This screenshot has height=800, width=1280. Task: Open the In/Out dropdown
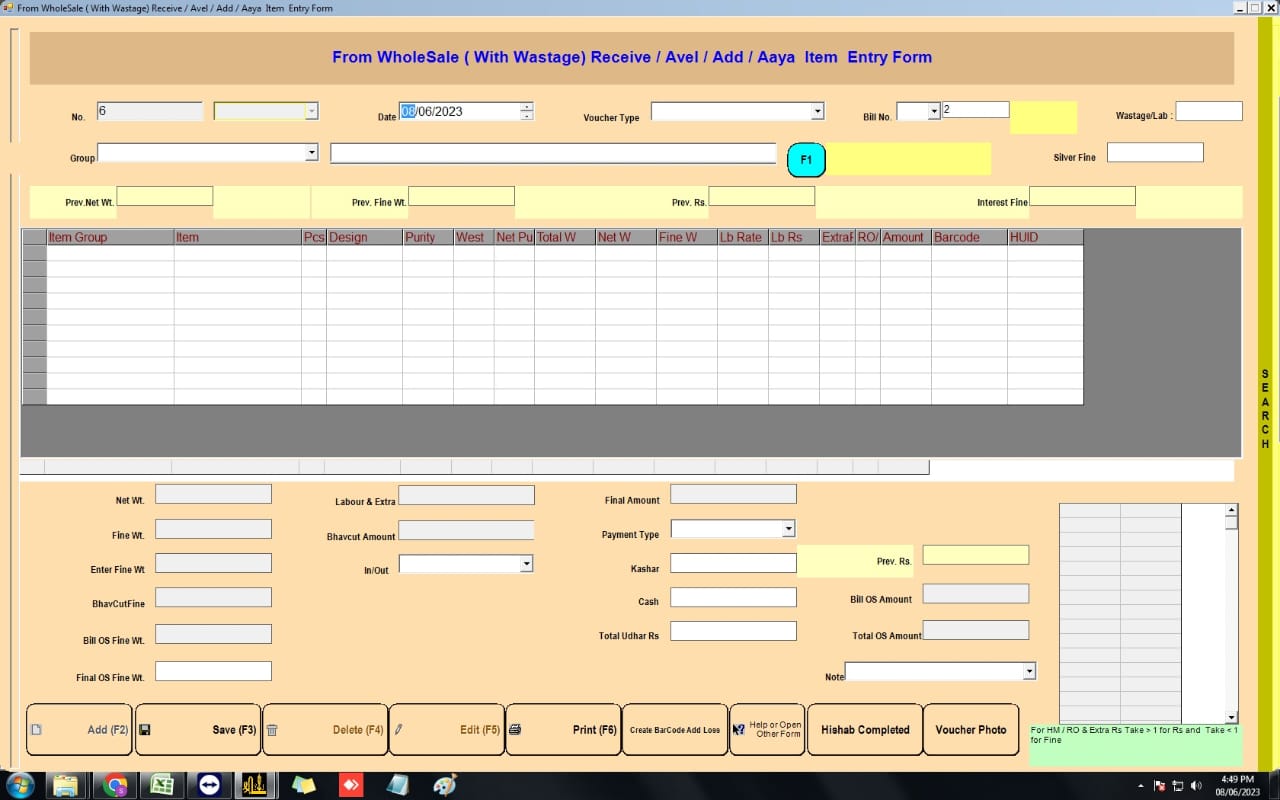pos(527,563)
